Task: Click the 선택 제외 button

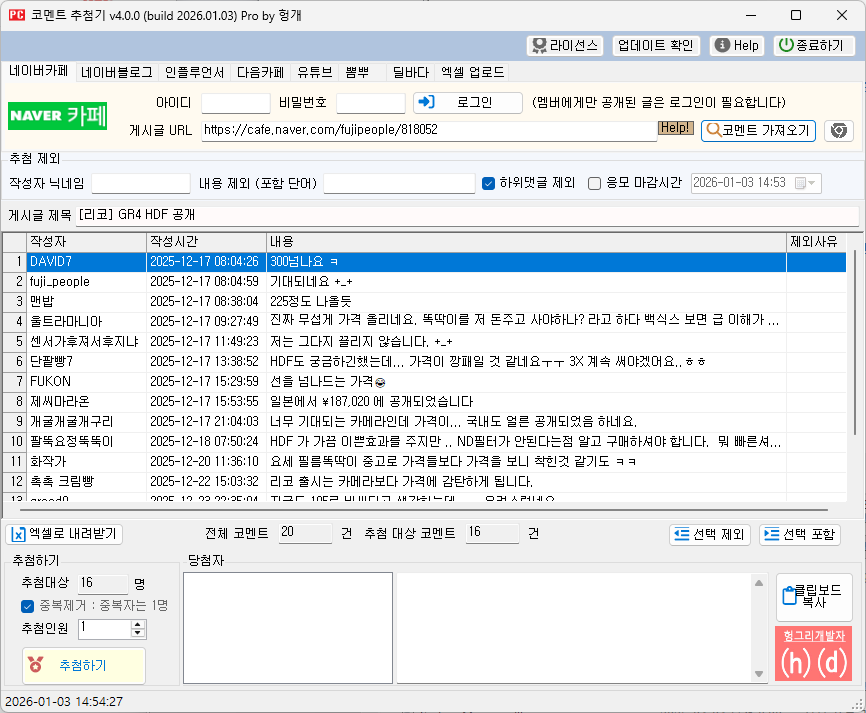Action: 710,535
